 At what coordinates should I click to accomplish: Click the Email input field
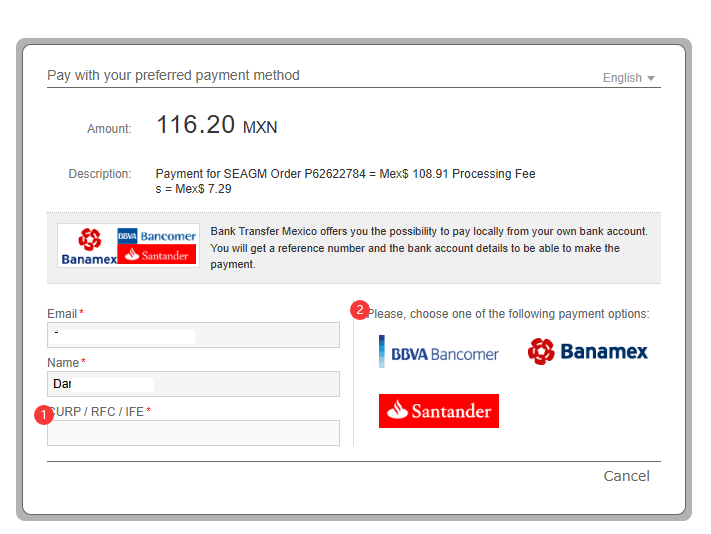pyautogui.click(x=193, y=335)
